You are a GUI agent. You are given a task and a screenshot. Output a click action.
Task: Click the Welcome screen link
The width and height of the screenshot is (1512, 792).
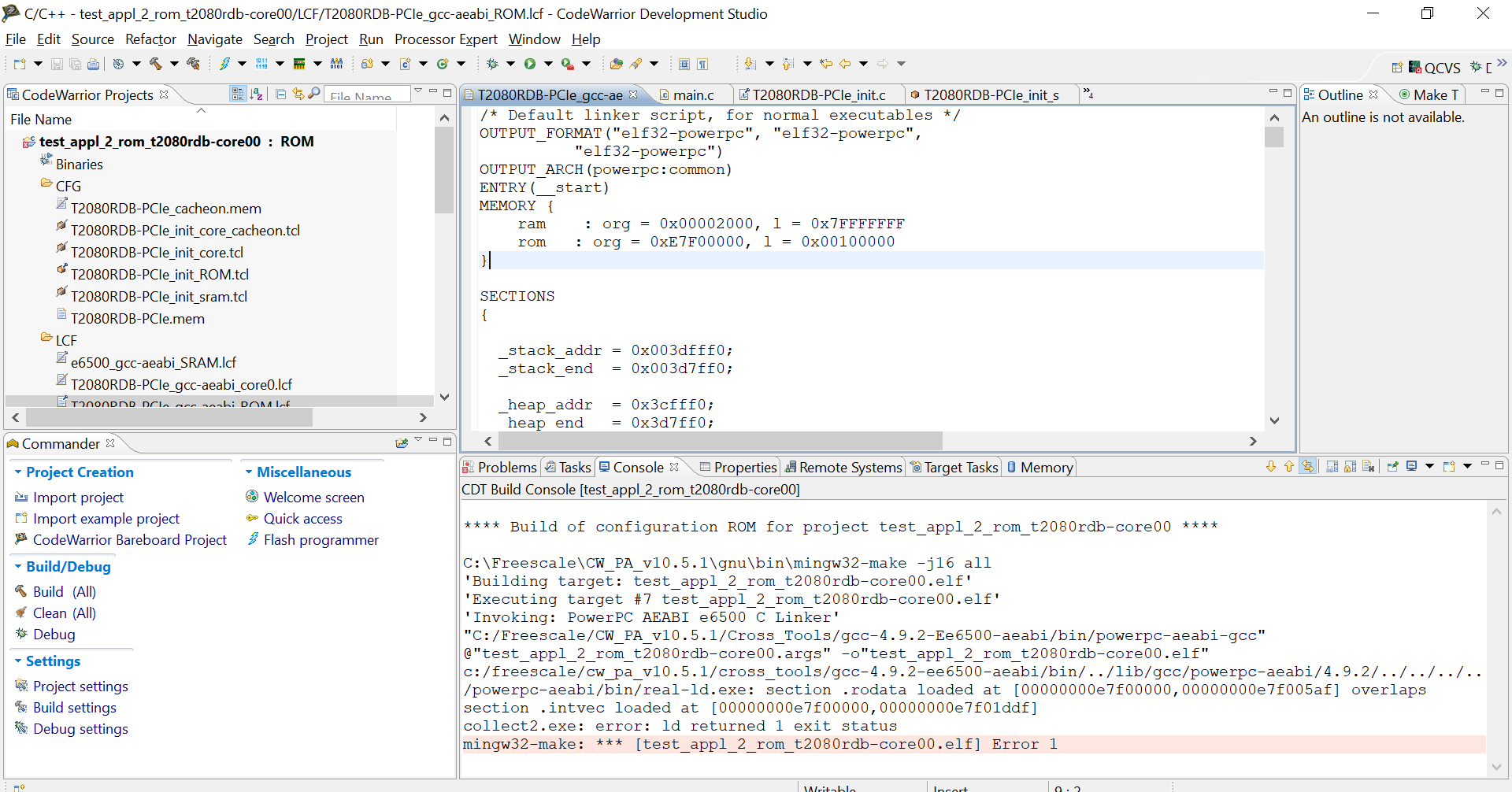coord(315,497)
